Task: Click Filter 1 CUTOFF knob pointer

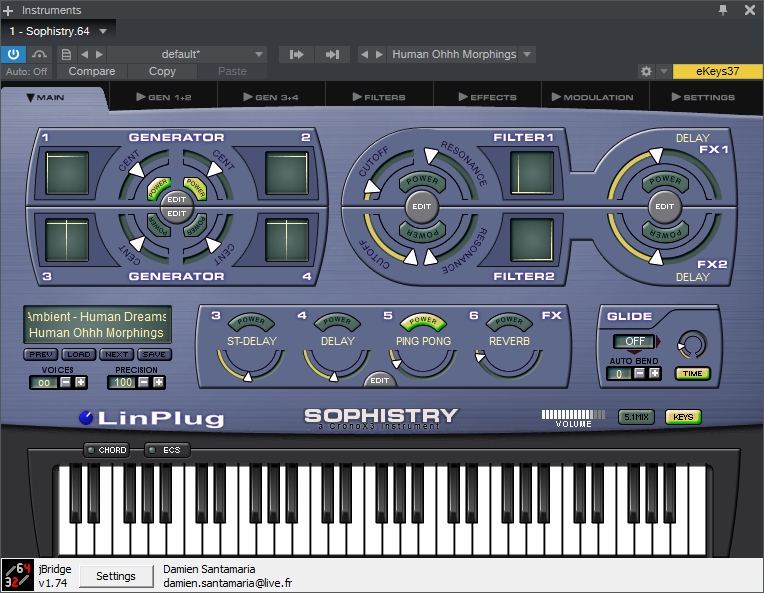Action: [372, 187]
